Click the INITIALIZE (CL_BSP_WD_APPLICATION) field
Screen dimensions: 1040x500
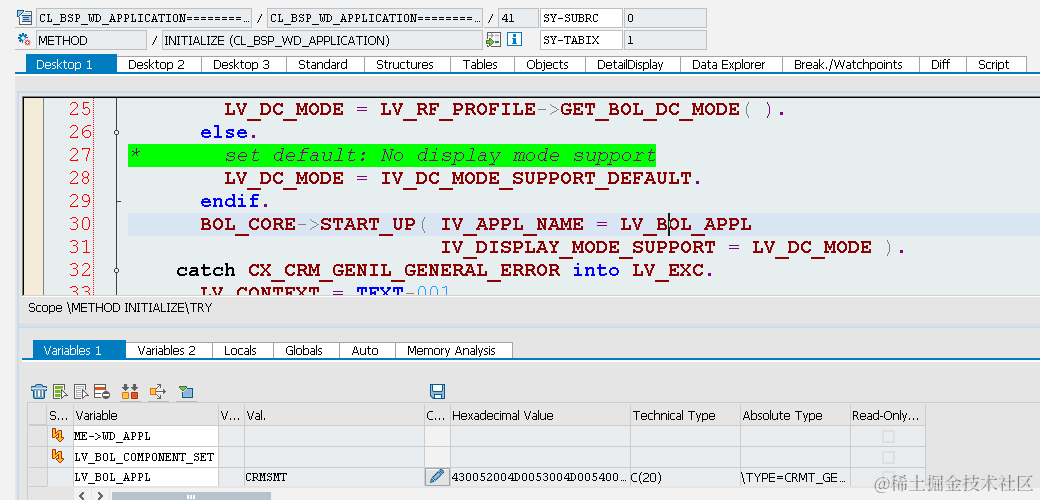pos(322,40)
